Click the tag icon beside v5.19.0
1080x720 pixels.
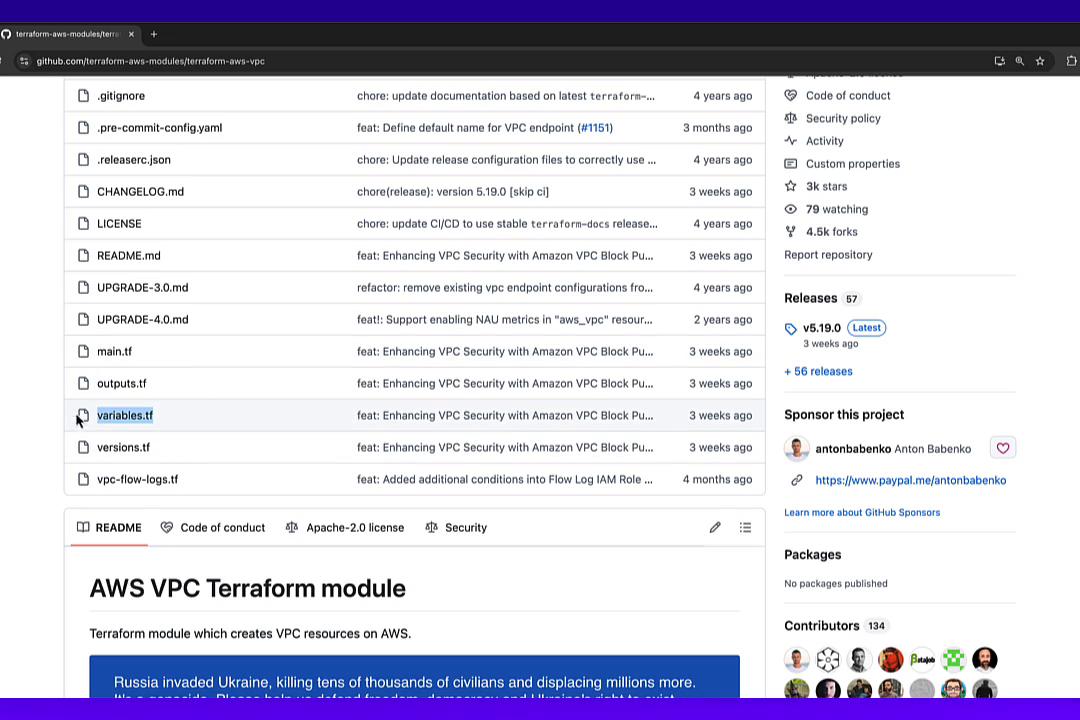click(791, 329)
